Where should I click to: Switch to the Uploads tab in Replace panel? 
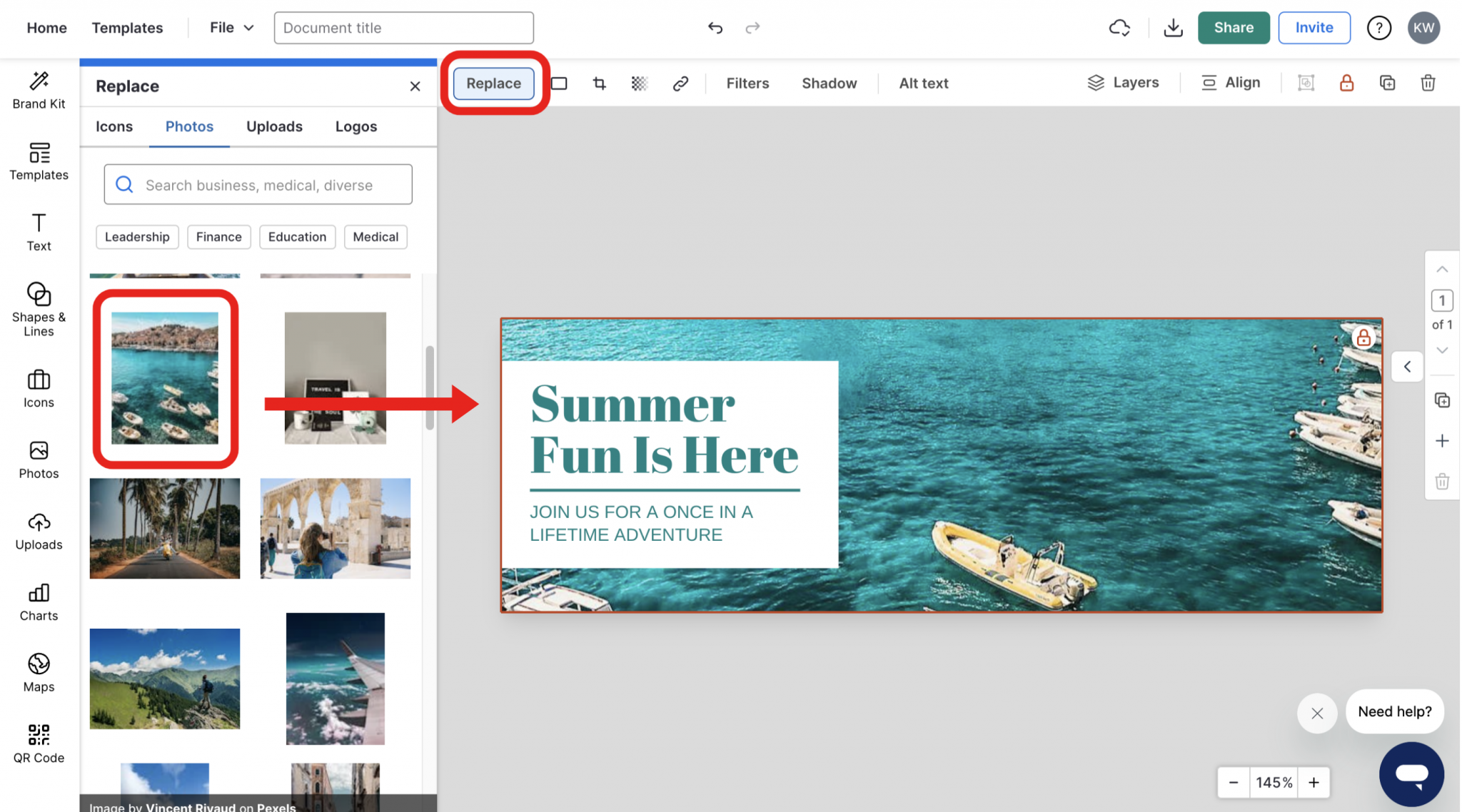click(274, 126)
